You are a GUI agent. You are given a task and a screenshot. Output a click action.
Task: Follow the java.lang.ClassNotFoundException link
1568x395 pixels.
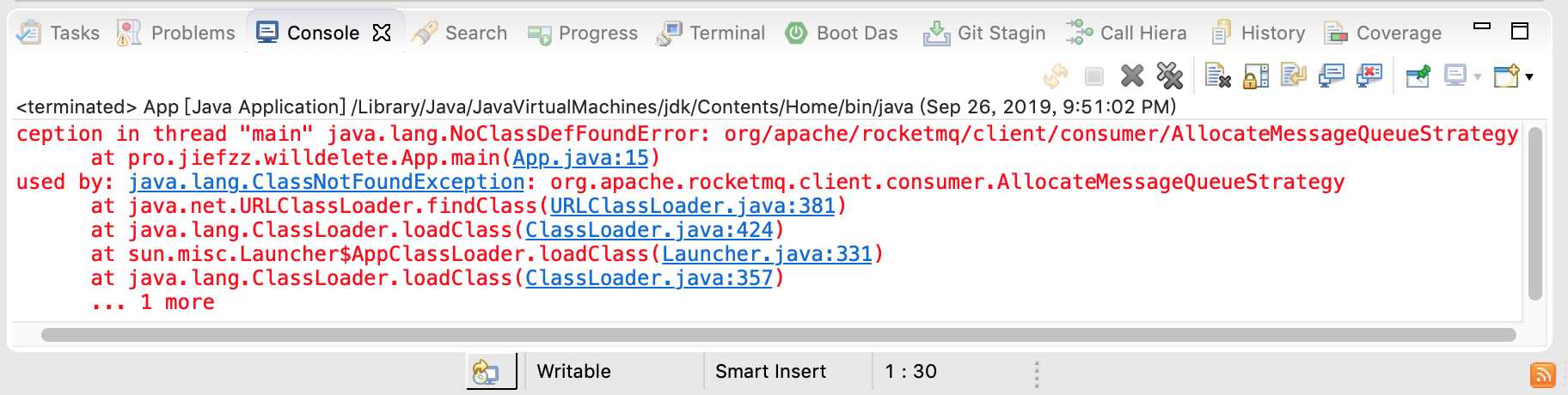[x=326, y=182]
